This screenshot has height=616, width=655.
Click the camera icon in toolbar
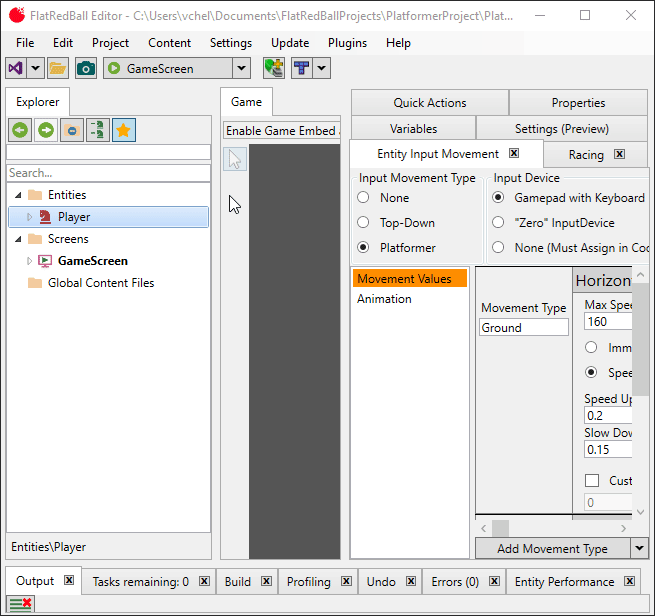(x=86, y=68)
